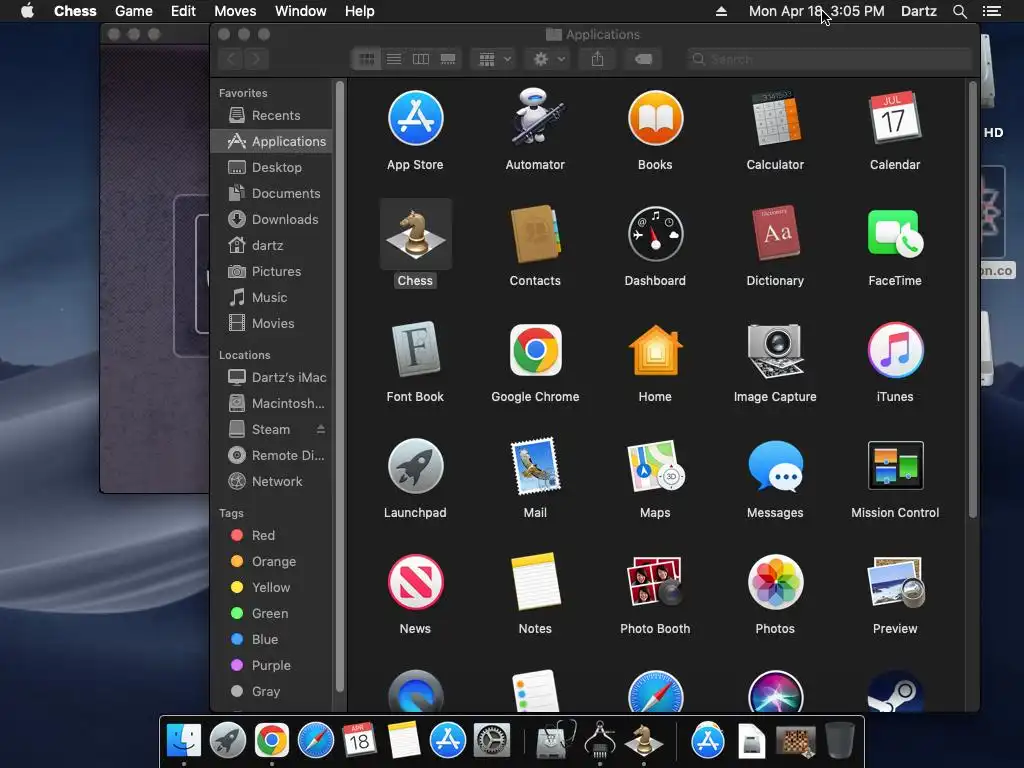Go to Downloads in sidebar

pyautogui.click(x=272, y=219)
